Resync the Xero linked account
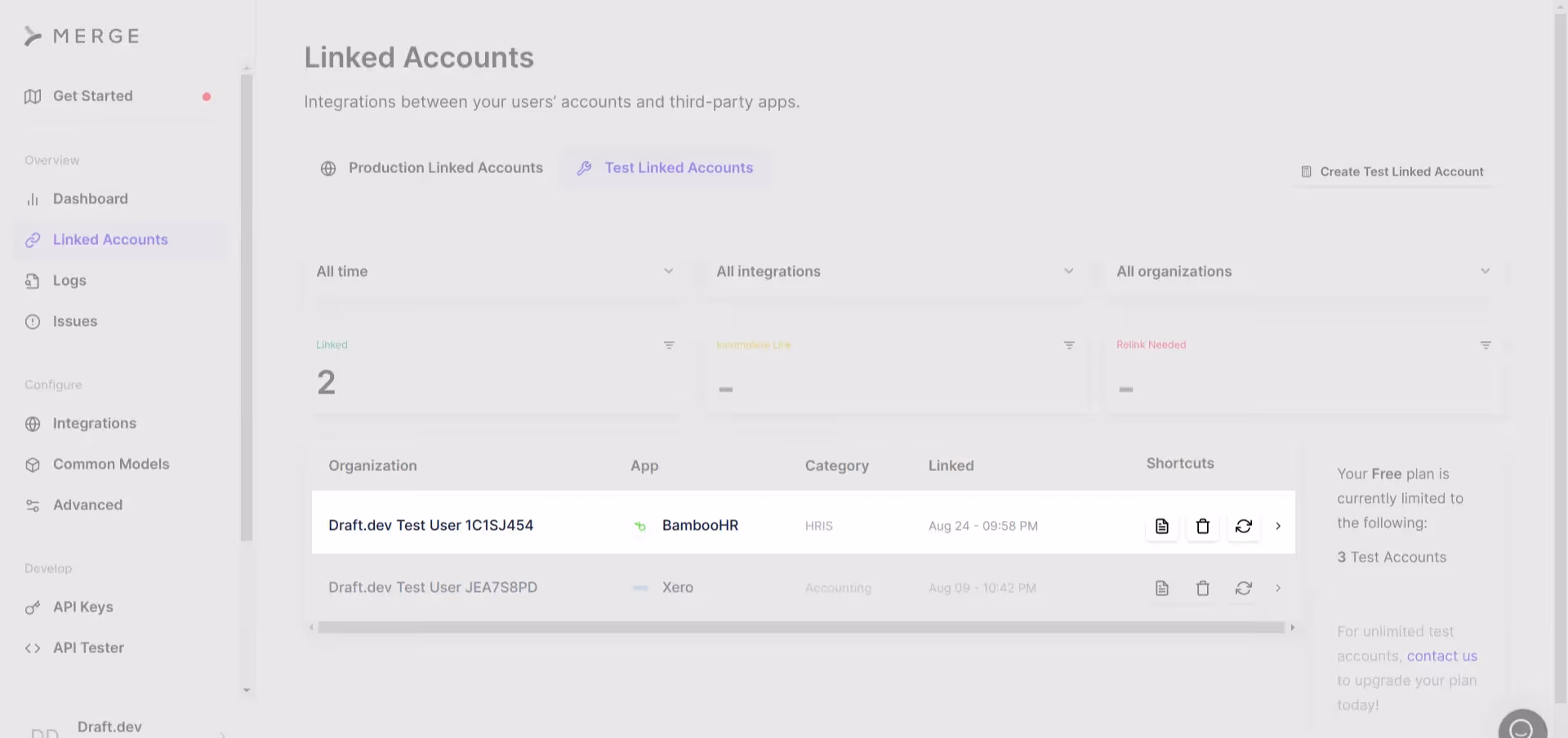The height and width of the screenshot is (738, 1568). [x=1244, y=589]
